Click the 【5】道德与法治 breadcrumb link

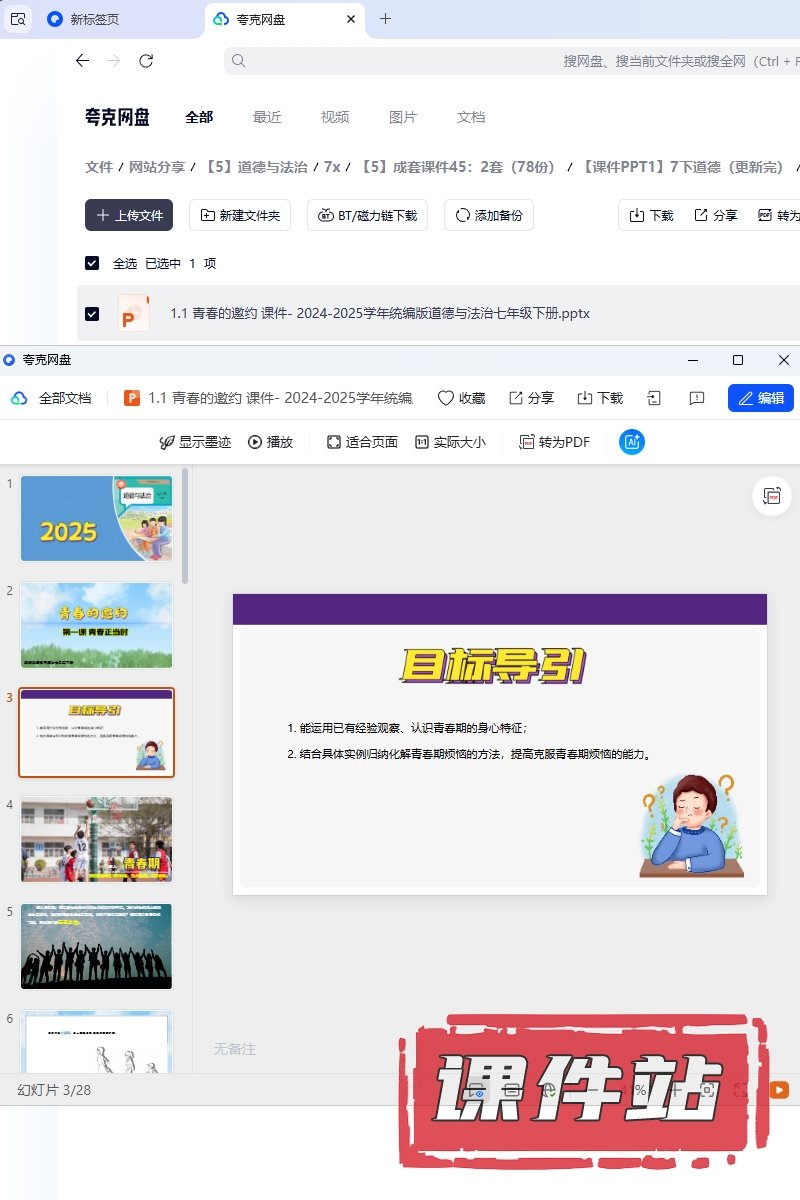(x=256, y=167)
